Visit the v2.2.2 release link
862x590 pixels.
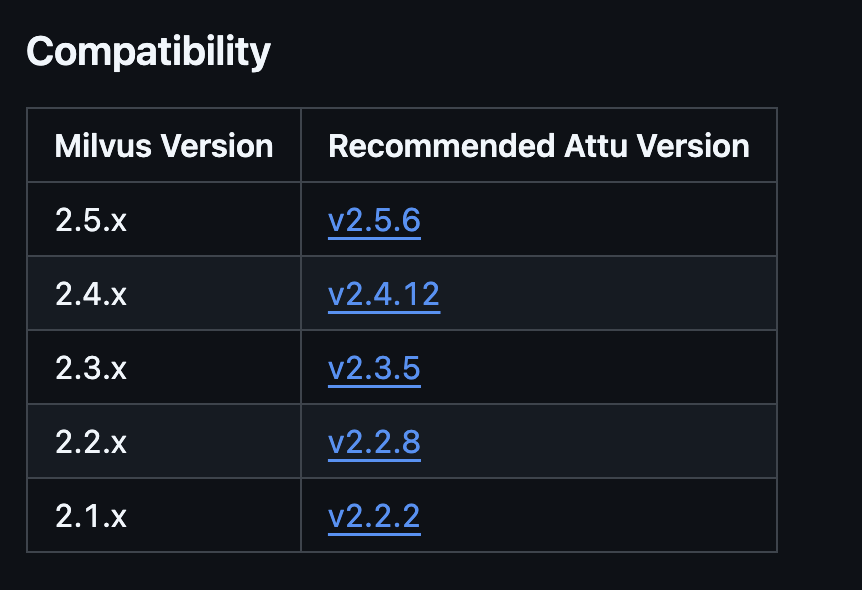click(374, 516)
